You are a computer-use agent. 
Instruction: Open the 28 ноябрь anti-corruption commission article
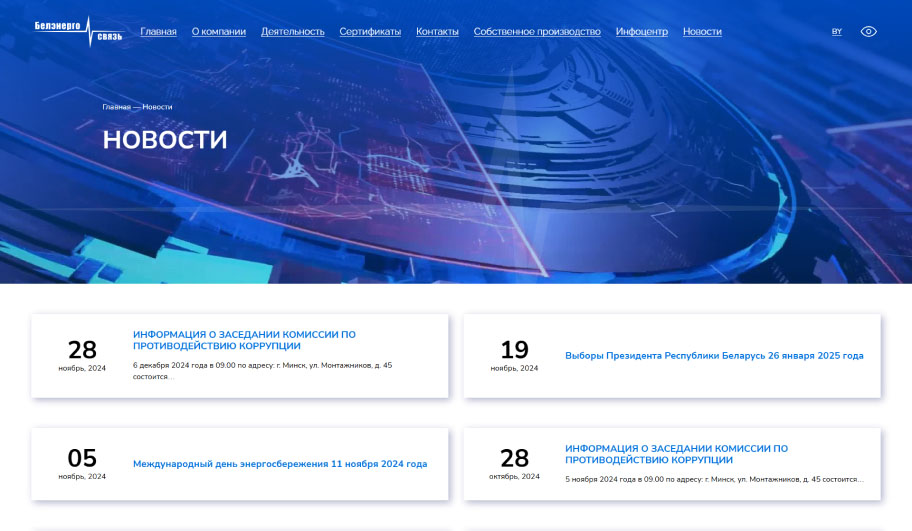pyautogui.click(x=244, y=340)
